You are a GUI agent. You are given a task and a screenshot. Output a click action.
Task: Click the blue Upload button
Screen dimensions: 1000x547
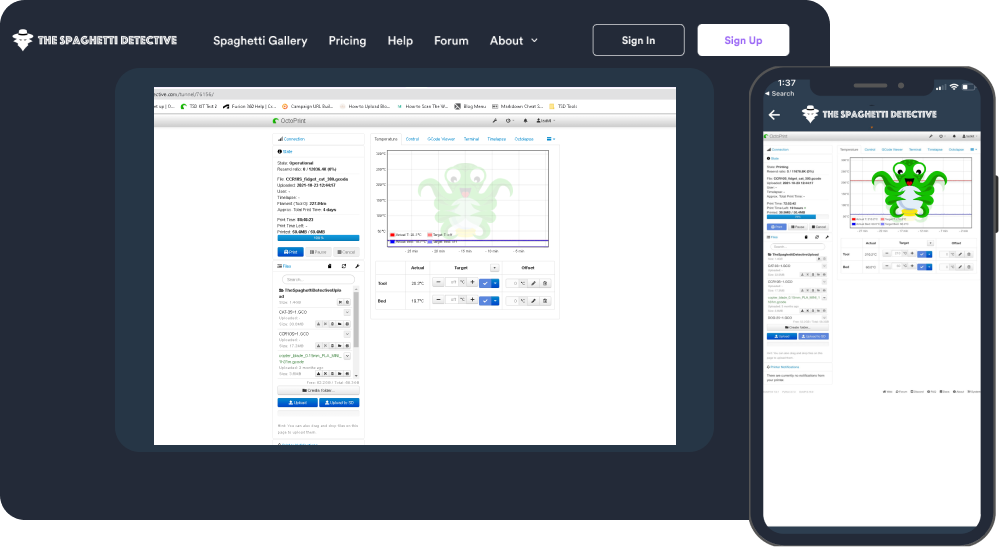coord(297,402)
